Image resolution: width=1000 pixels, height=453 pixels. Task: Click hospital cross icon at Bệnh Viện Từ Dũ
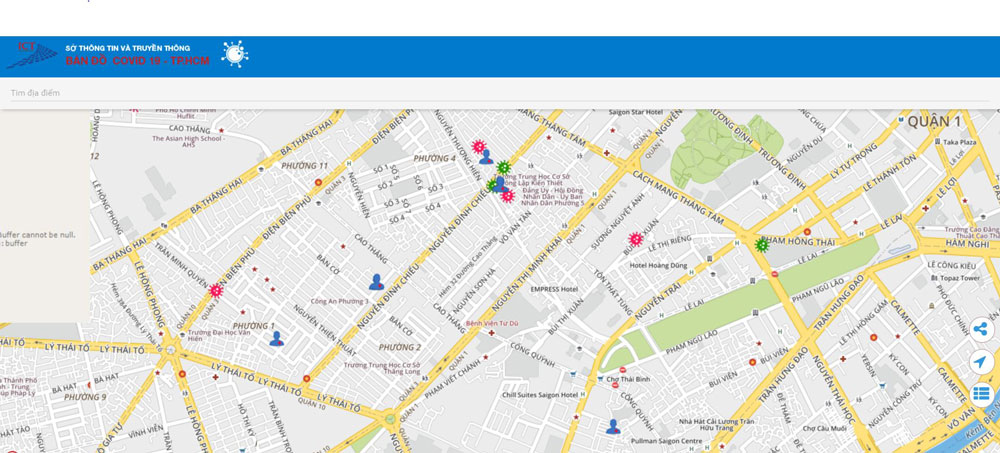coord(492,332)
